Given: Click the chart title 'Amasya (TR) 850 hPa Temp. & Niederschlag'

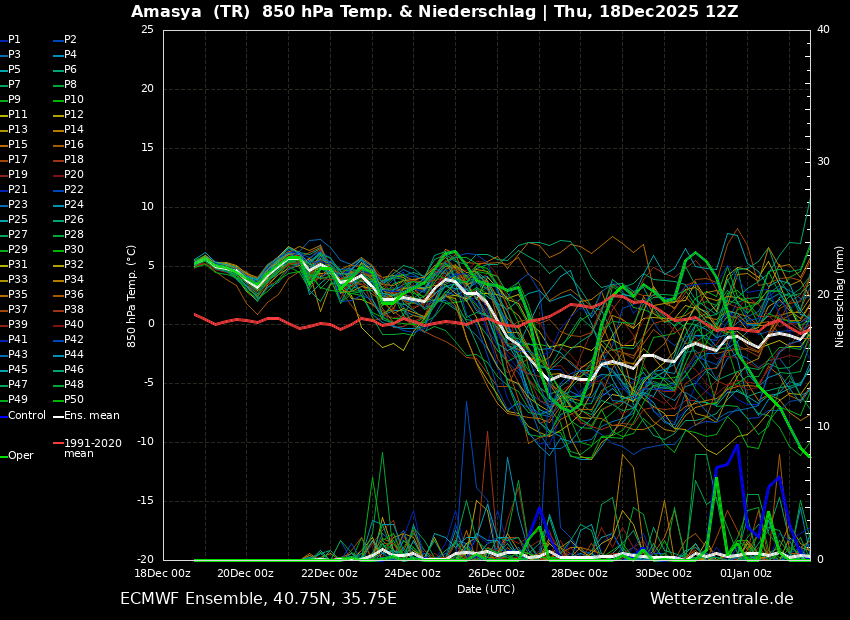Looking at the screenshot, I should (333, 11).
